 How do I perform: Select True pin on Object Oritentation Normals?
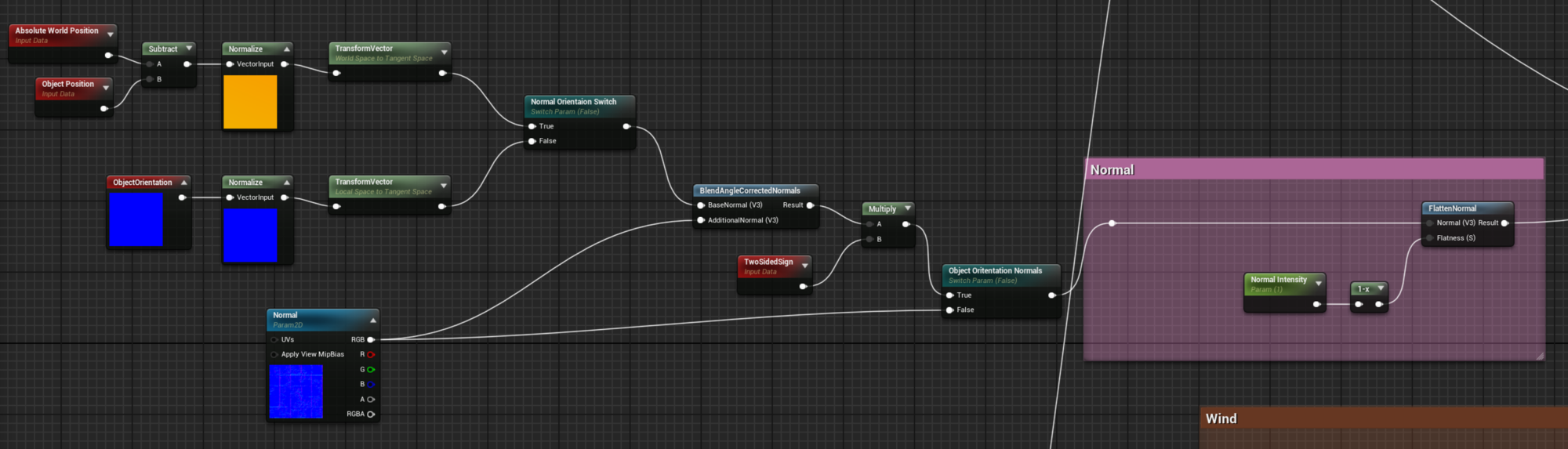click(950, 295)
